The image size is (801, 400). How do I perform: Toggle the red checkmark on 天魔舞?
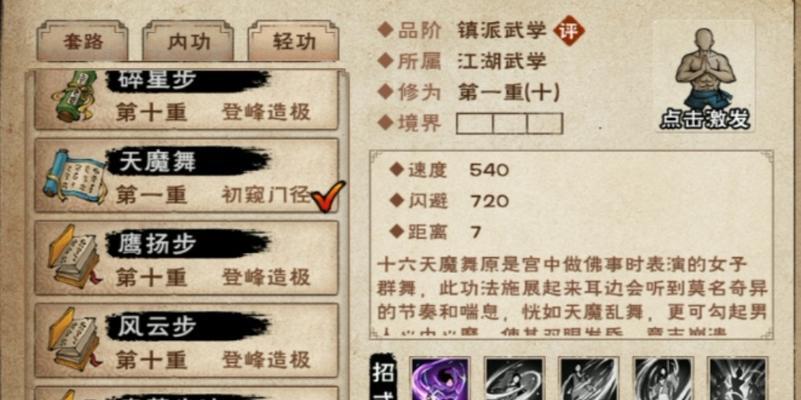pos(327,196)
